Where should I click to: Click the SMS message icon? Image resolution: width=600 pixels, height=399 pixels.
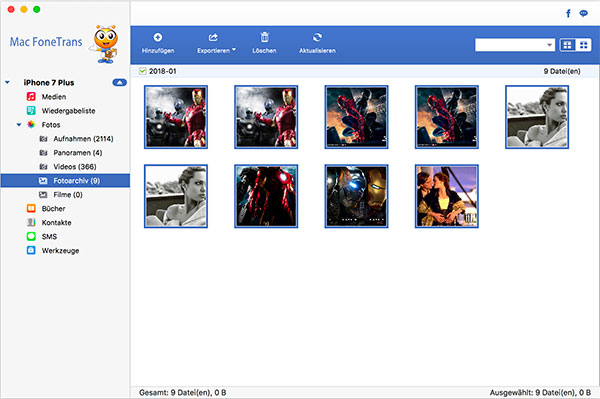pos(31,236)
